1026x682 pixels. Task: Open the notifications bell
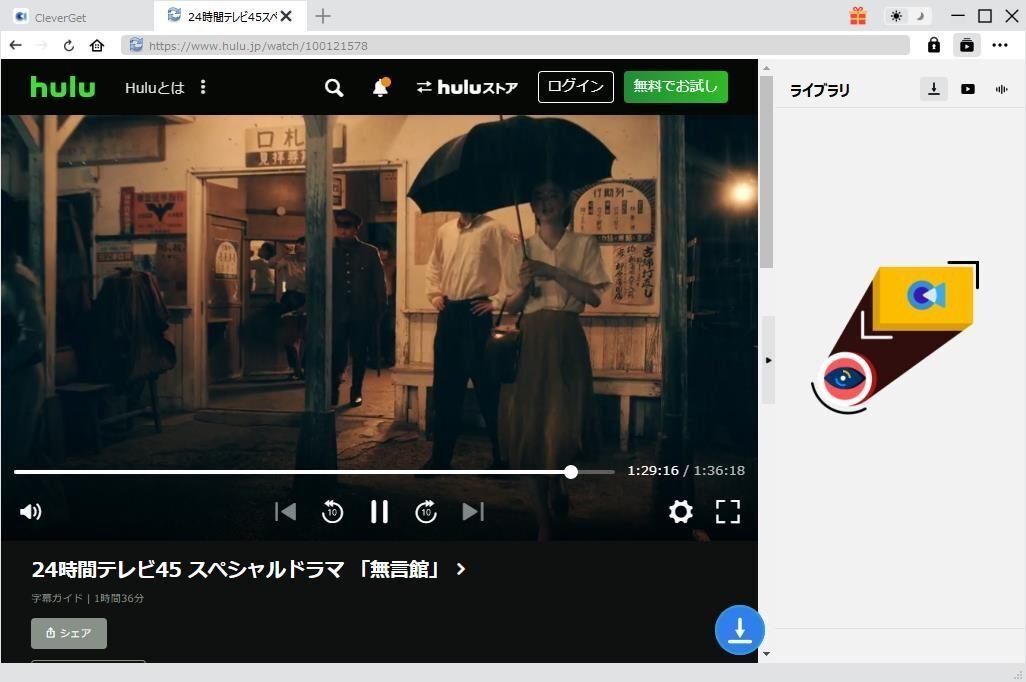(x=381, y=87)
